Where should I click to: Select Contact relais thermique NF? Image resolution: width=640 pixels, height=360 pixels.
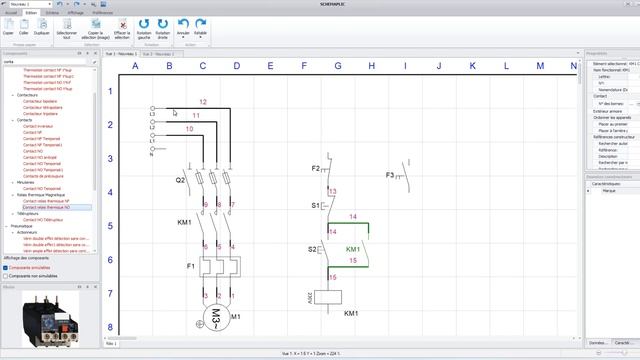point(46,201)
